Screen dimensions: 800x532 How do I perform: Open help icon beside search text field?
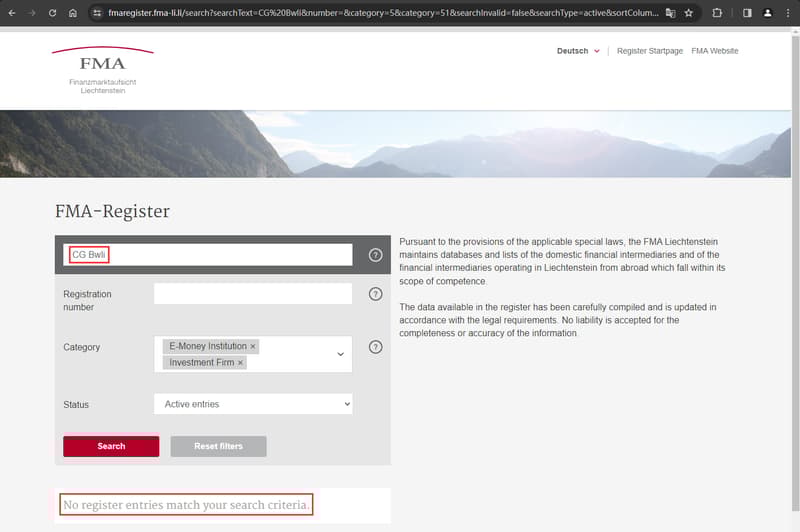pos(376,255)
